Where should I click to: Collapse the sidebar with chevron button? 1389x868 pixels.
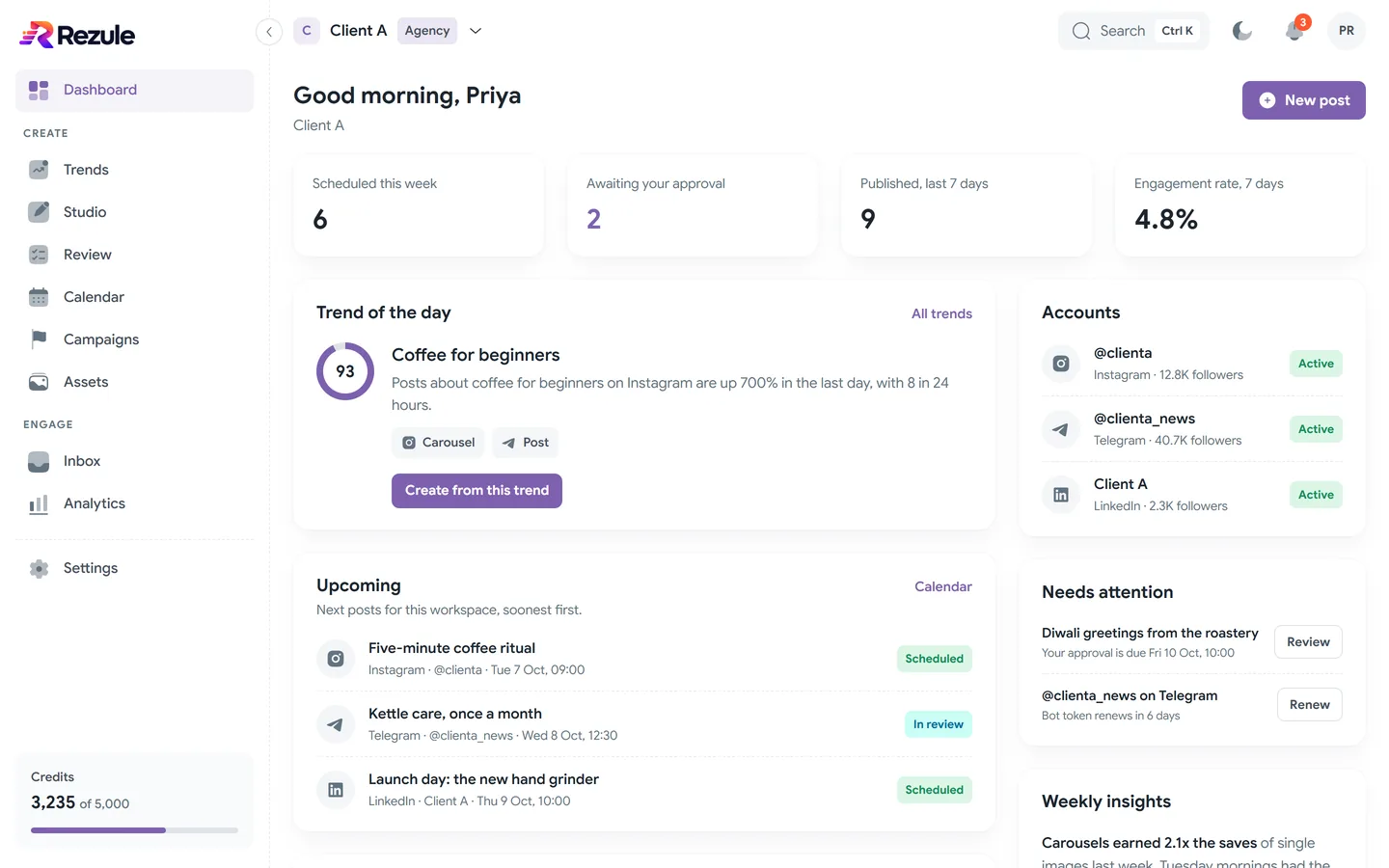(x=269, y=32)
